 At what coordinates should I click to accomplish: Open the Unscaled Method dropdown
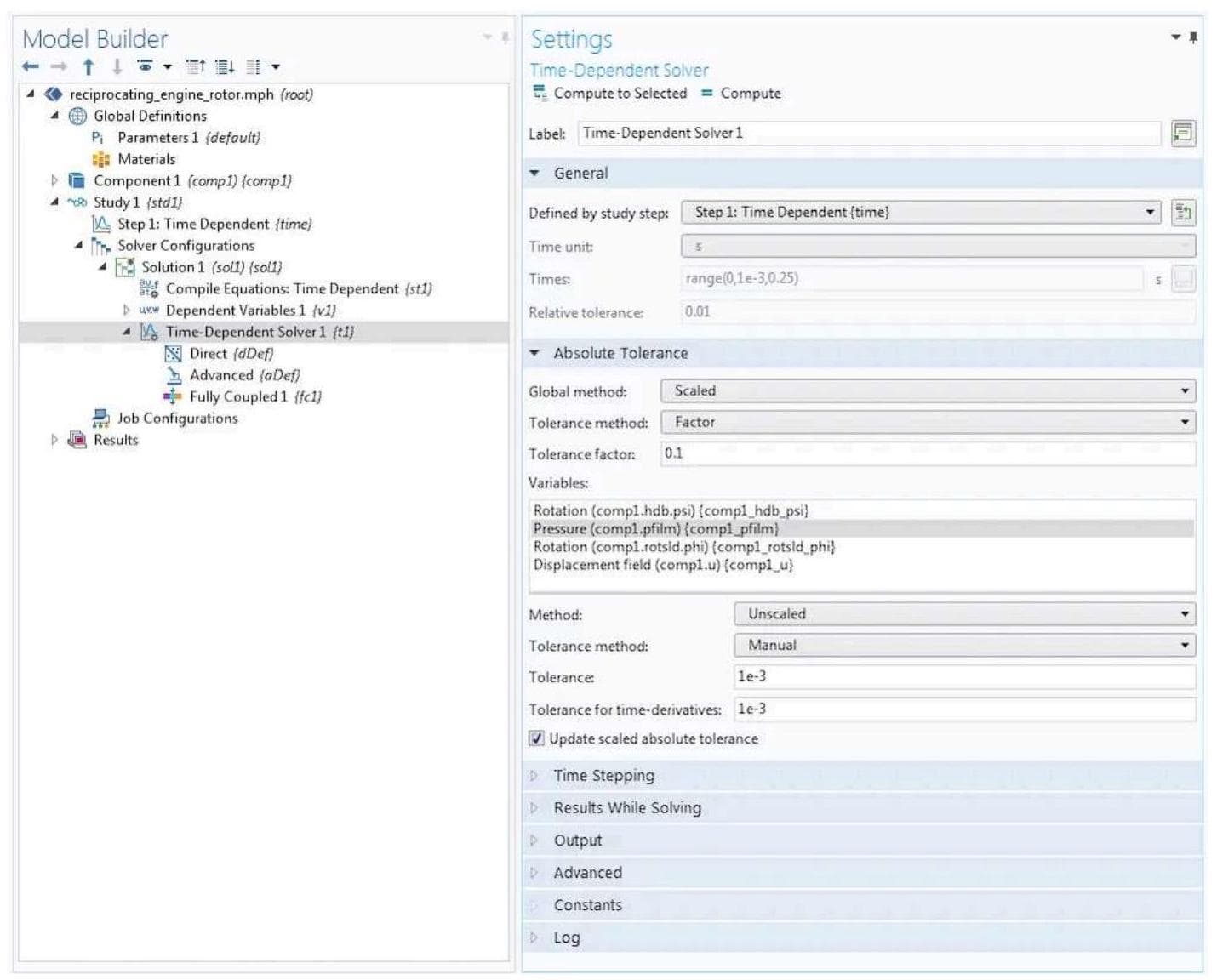pos(963,614)
